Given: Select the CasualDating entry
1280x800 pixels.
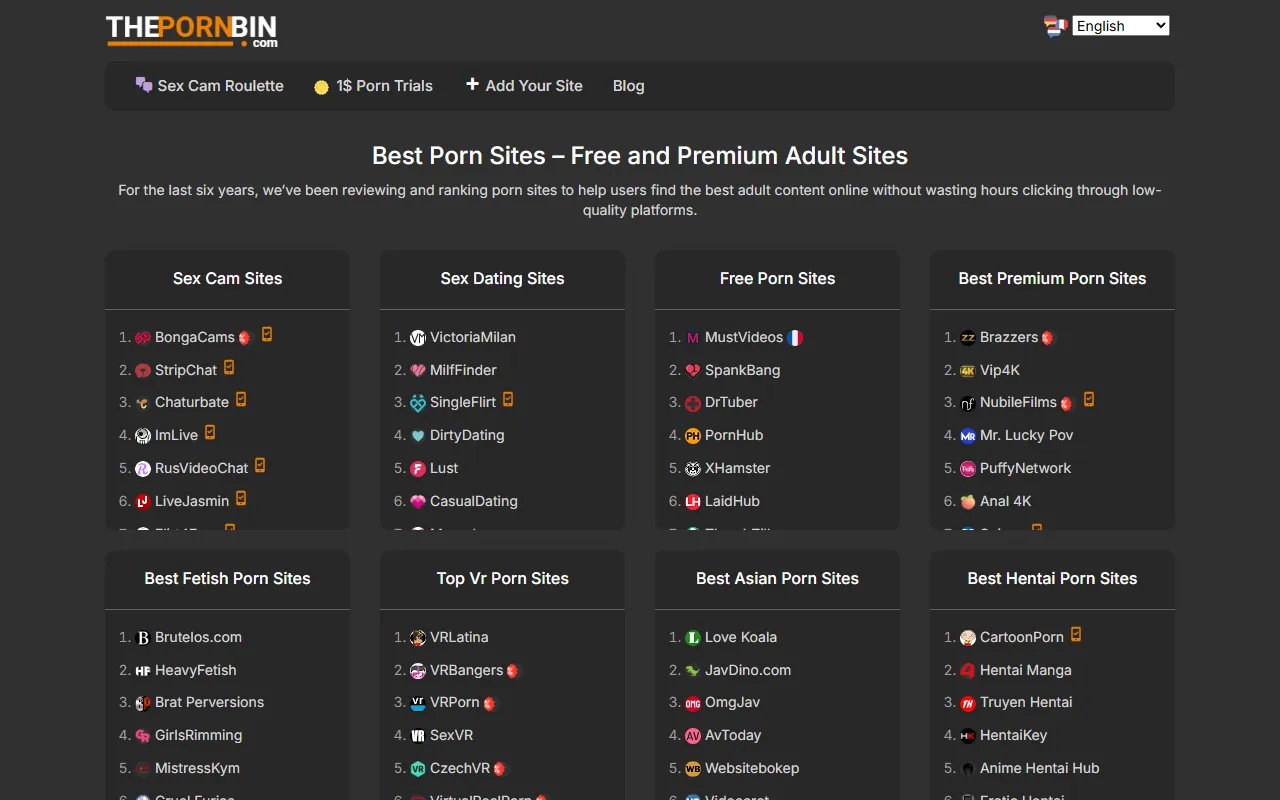Looking at the screenshot, I should click(474, 501).
